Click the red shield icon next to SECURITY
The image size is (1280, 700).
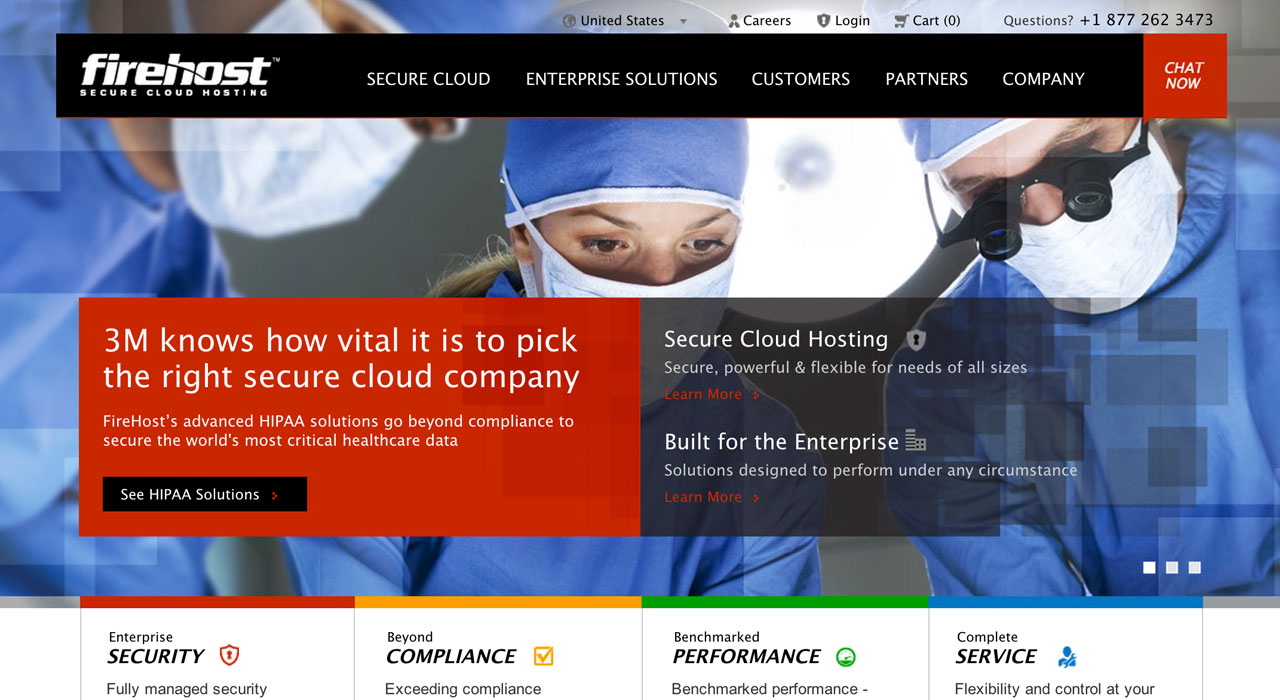tap(230, 656)
